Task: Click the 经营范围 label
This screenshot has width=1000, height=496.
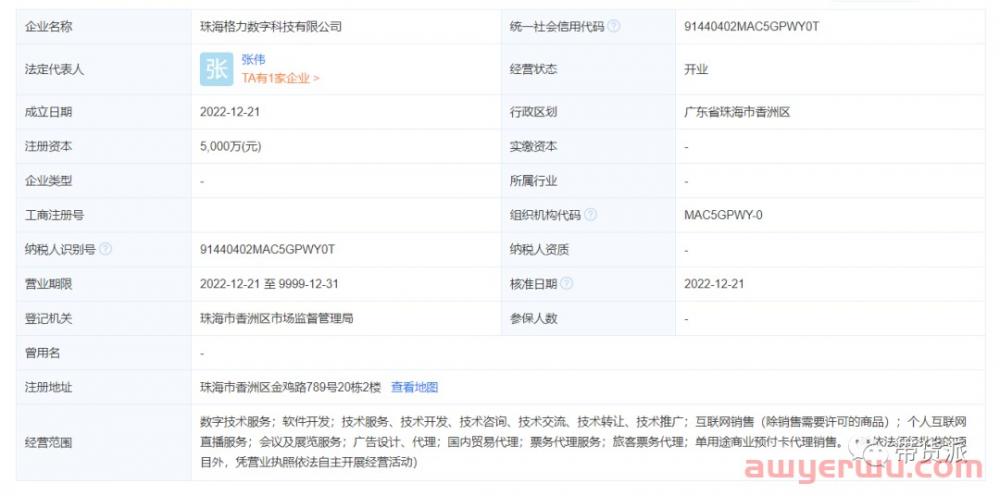Action: 48,442
